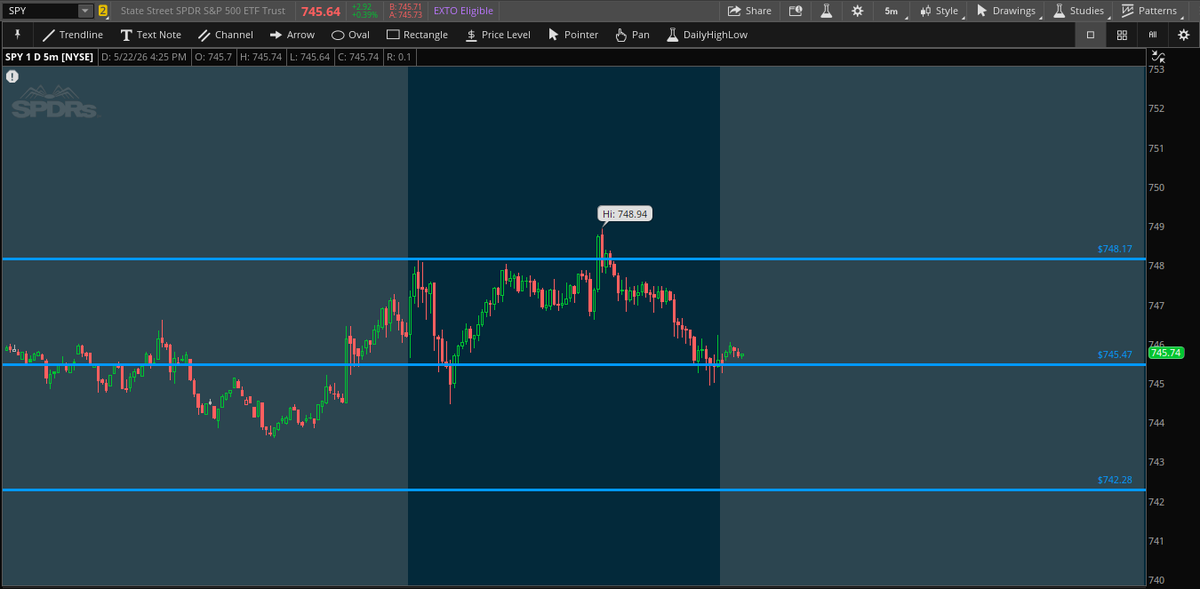This screenshot has height=589, width=1200.
Task: Select the Rectangle drawing tool
Action: [417, 34]
